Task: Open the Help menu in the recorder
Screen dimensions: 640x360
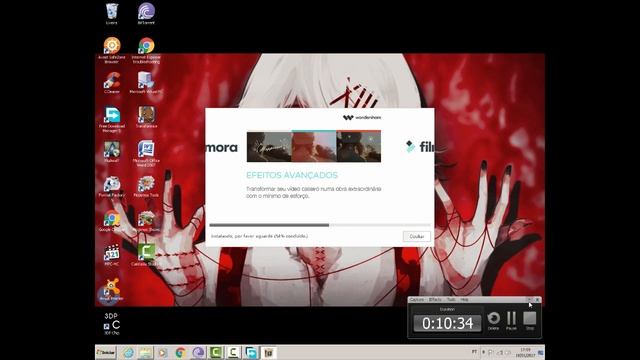Action: pos(464,300)
